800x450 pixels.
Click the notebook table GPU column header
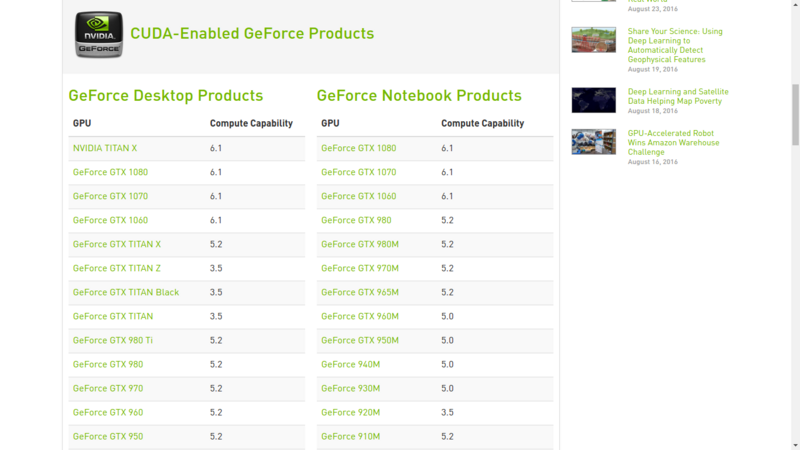[330, 123]
